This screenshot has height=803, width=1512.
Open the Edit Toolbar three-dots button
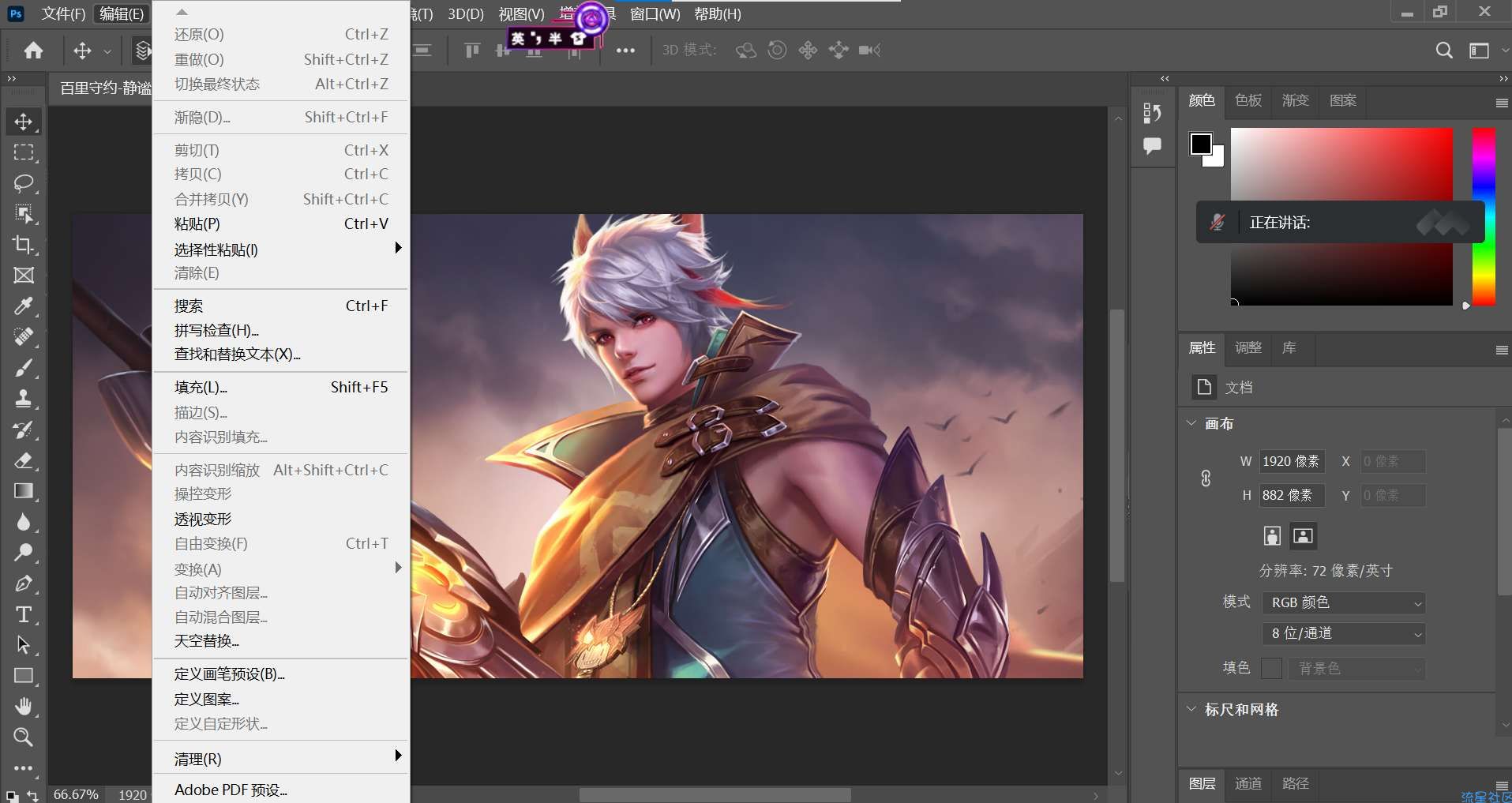[24, 767]
